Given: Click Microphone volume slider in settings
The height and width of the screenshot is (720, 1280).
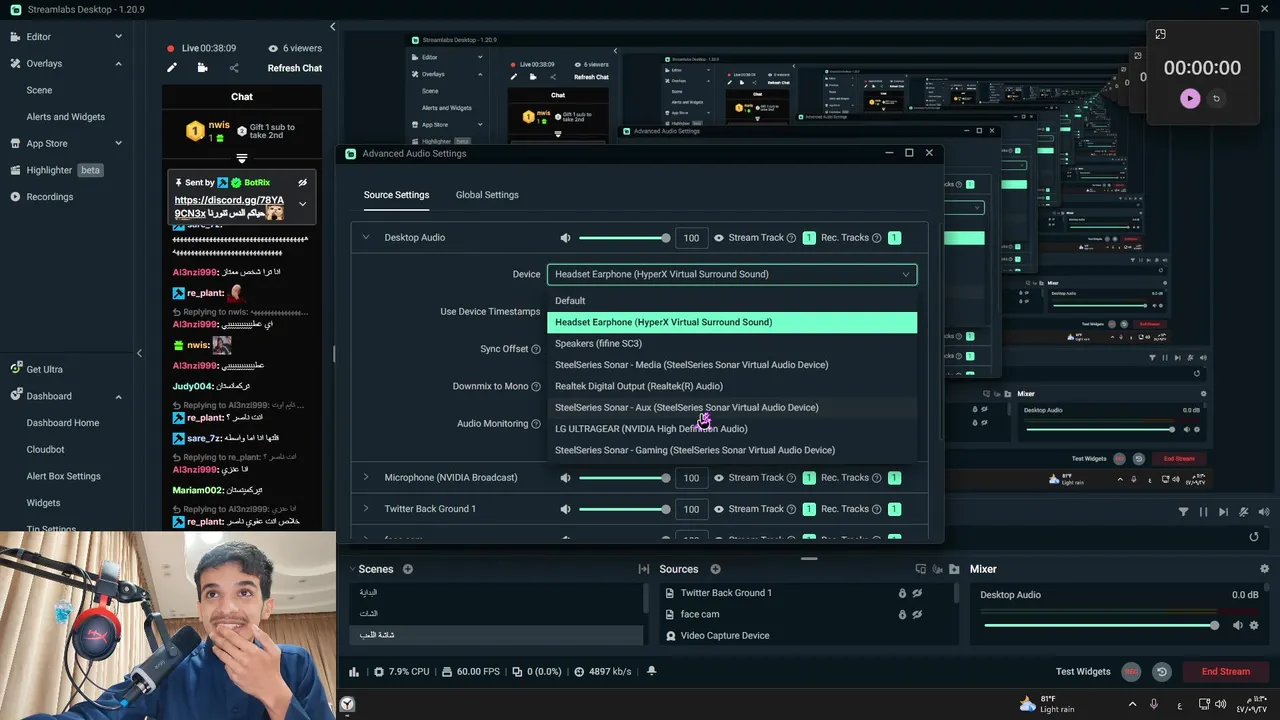Looking at the screenshot, I should 624,478.
